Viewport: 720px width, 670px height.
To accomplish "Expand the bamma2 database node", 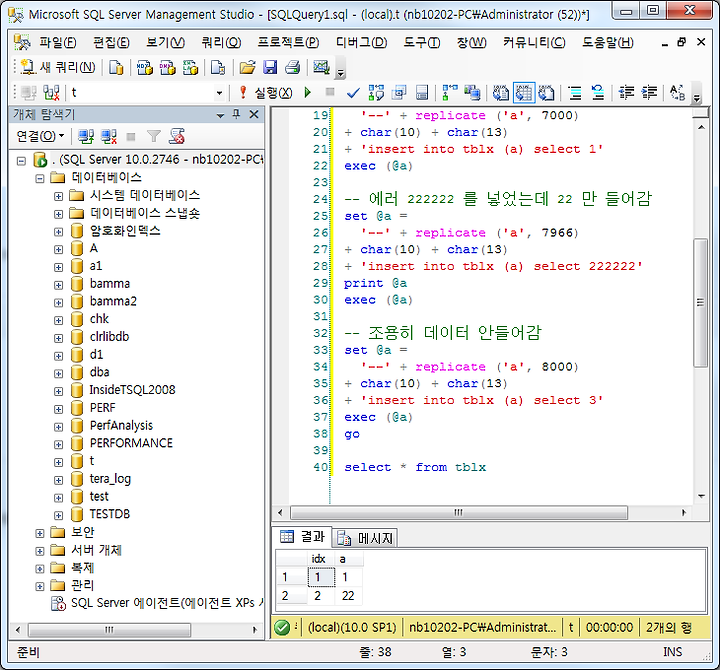I will point(58,302).
